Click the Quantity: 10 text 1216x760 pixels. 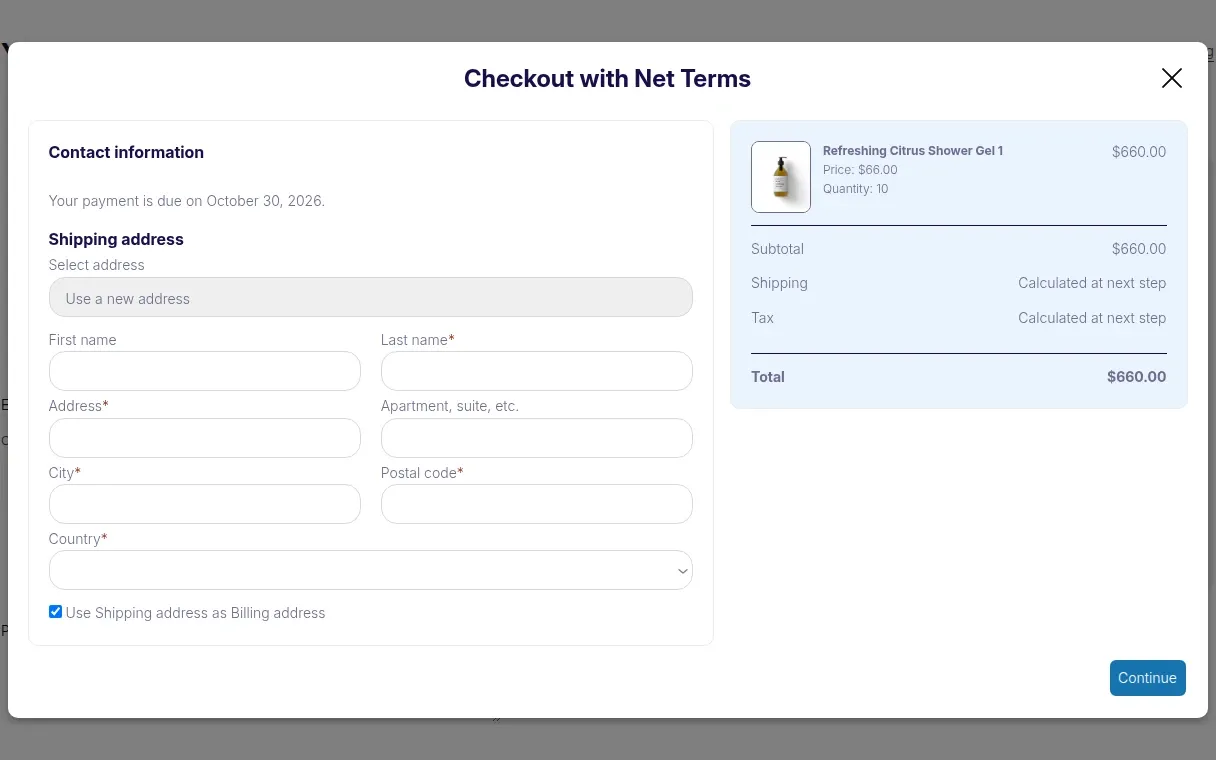point(855,189)
